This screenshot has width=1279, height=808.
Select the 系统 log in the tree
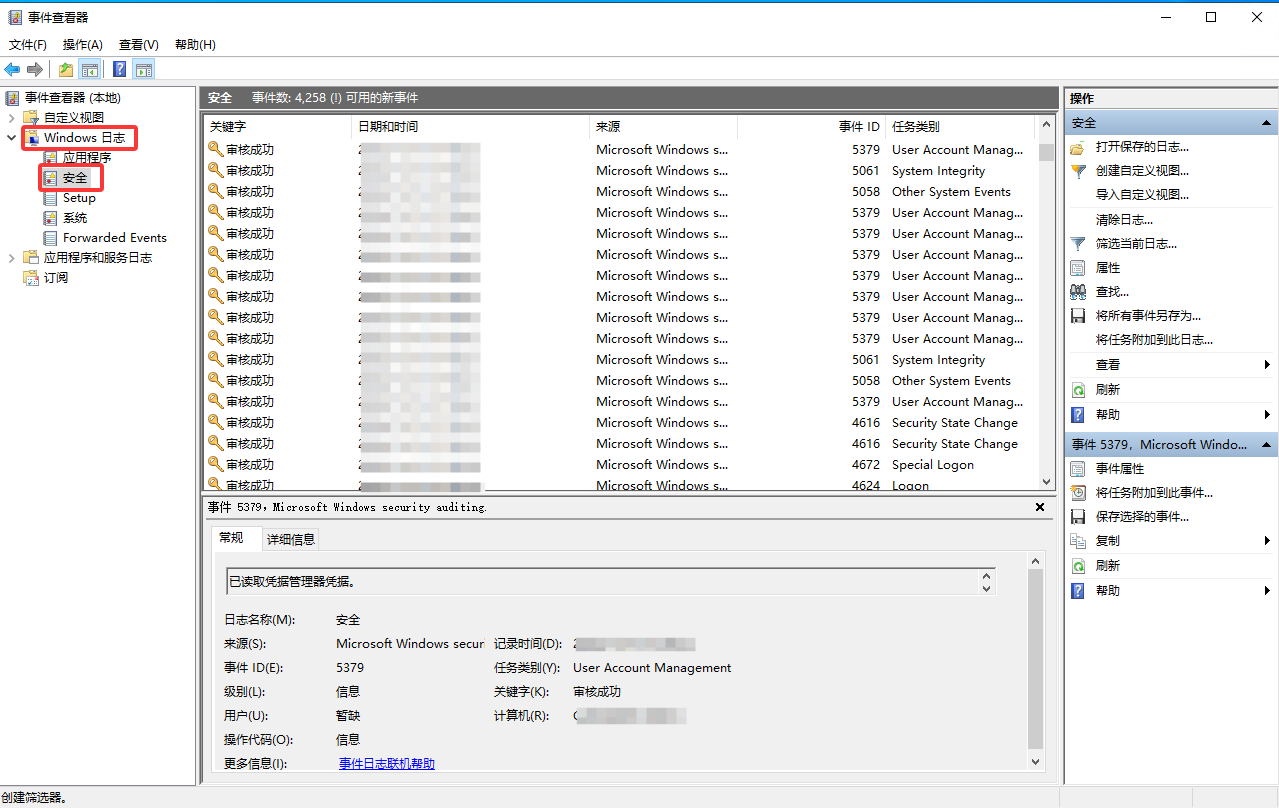(75, 218)
